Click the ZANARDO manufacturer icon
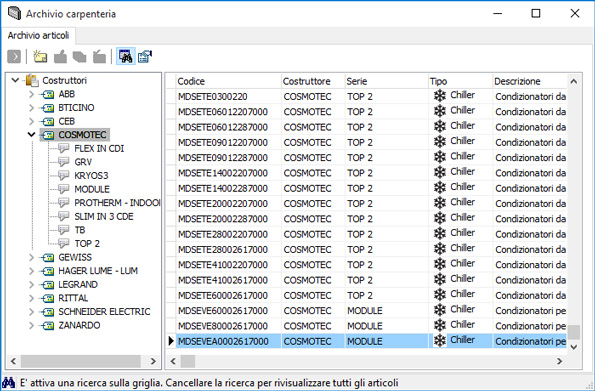 [x=47, y=325]
